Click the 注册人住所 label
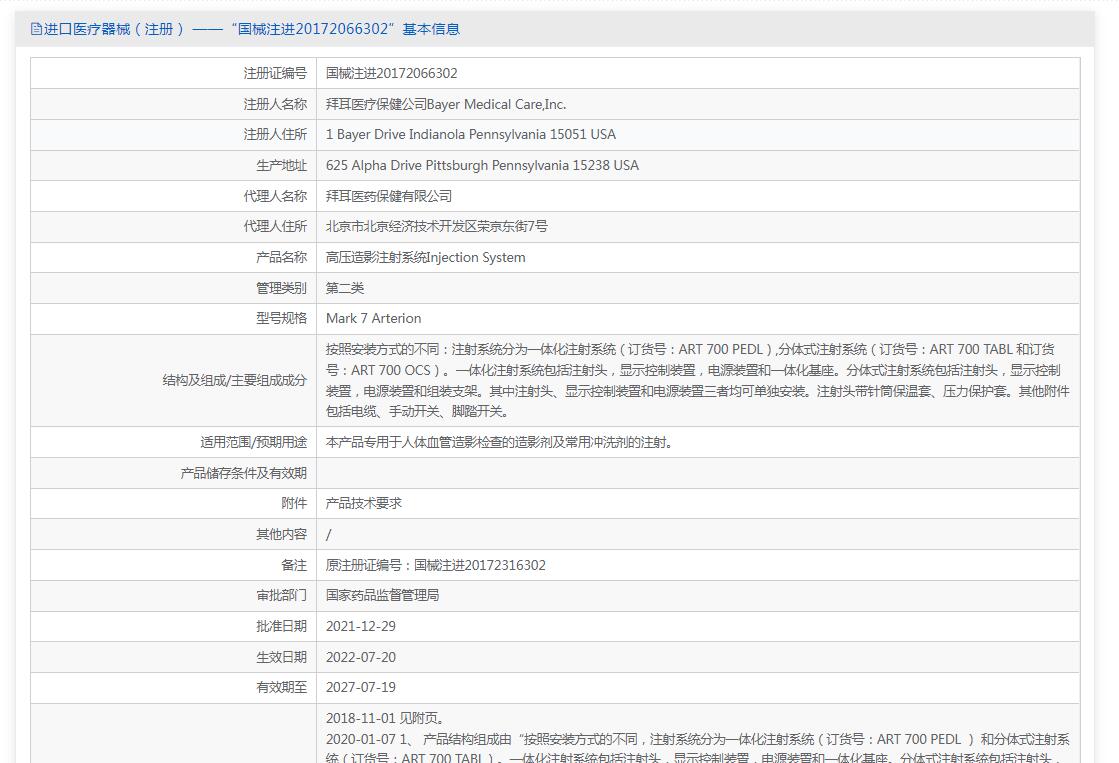Viewport: 1119px width, 763px height. click(x=275, y=135)
